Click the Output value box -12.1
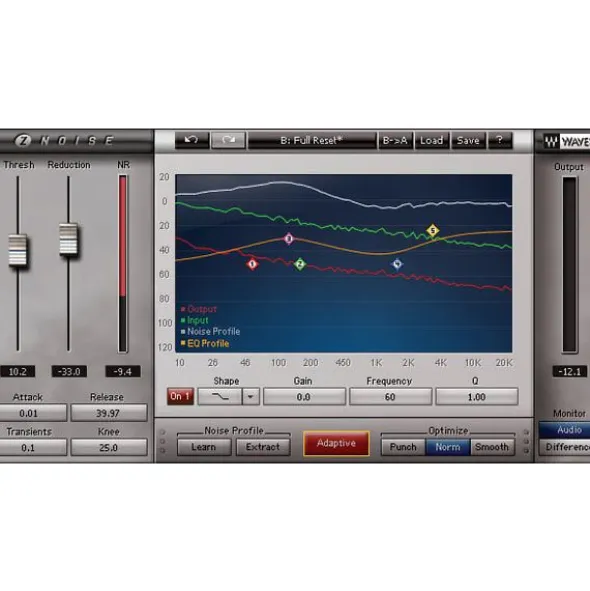The image size is (590, 591). click(x=570, y=372)
